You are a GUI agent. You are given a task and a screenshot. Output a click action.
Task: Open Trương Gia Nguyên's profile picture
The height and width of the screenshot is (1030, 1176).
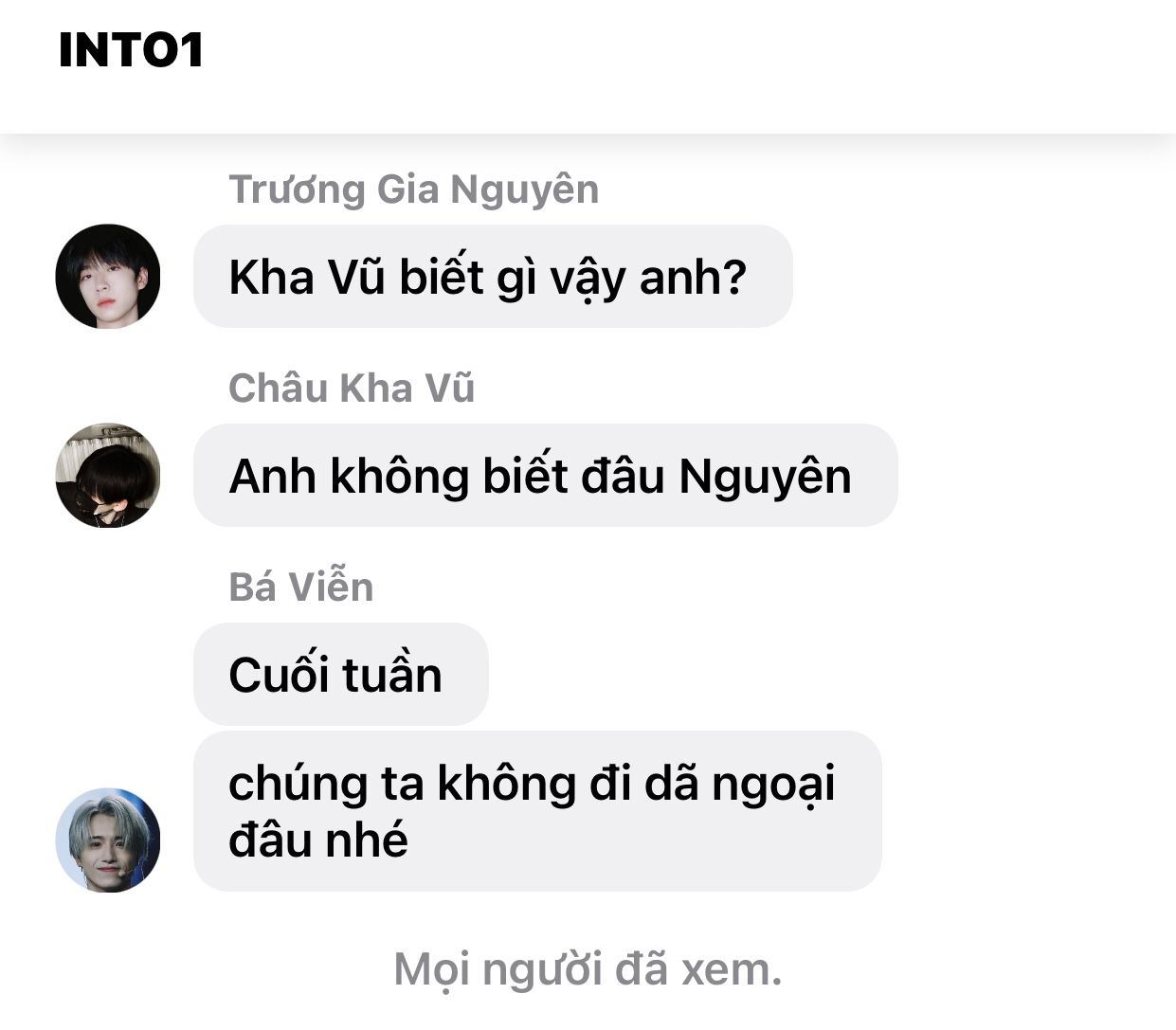[x=108, y=277]
